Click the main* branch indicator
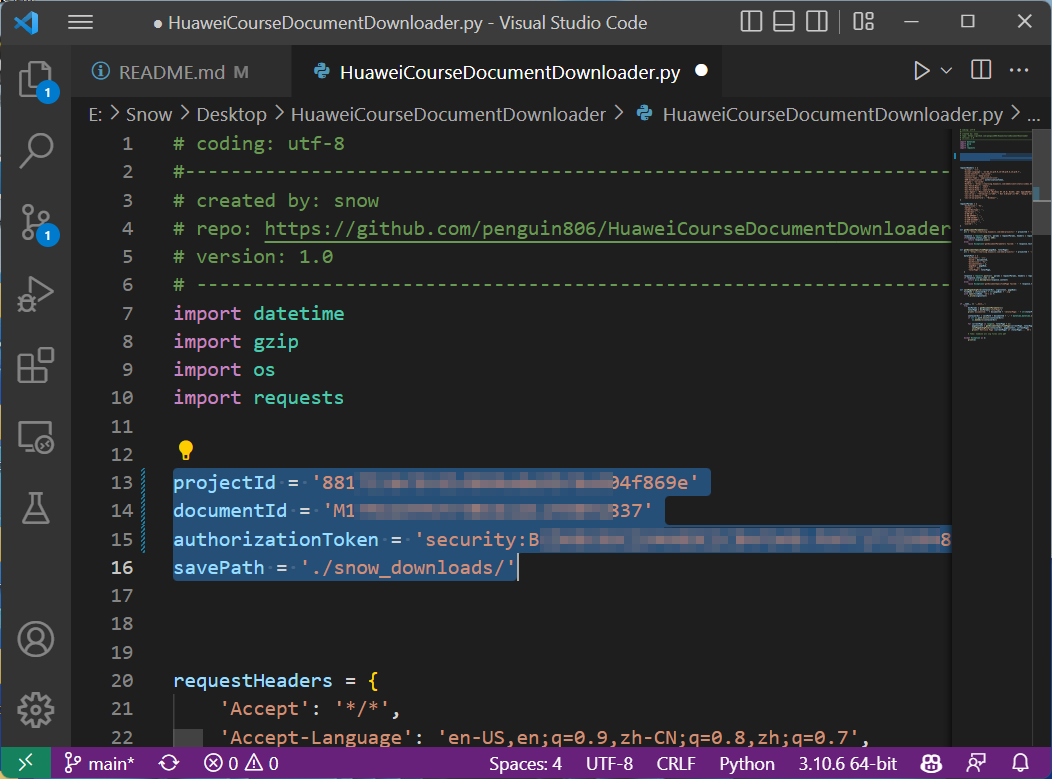 click(x=99, y=764)
